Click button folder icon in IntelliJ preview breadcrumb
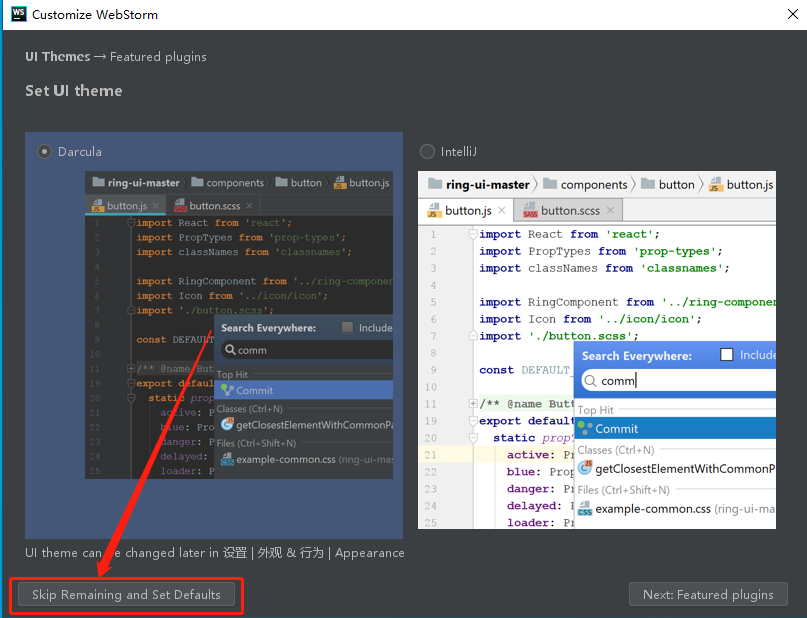Image resolution: width=807 pixels, height=618 pixels. 648,184
